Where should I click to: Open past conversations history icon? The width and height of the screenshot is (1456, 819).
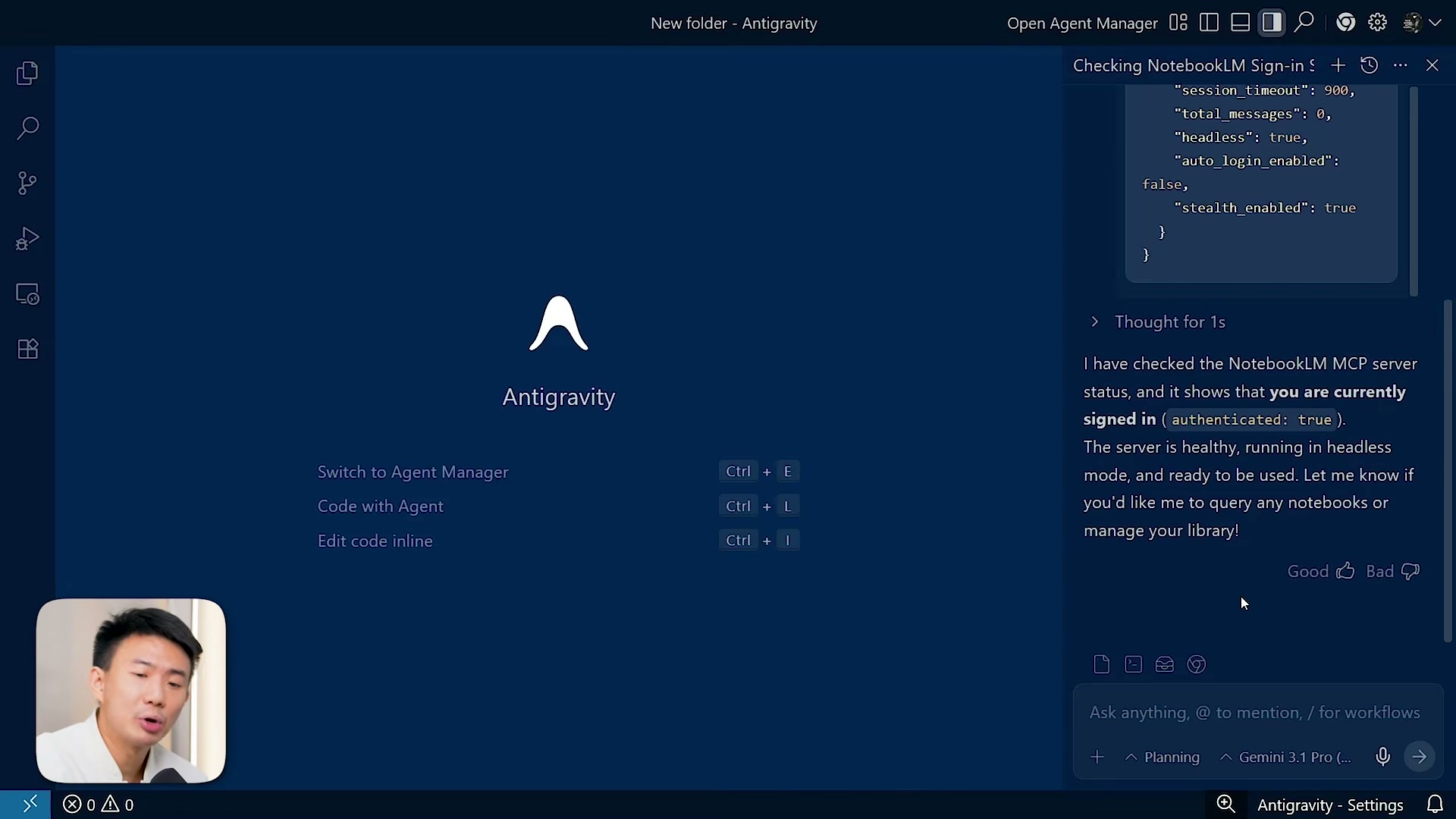tap(1369, 65)
